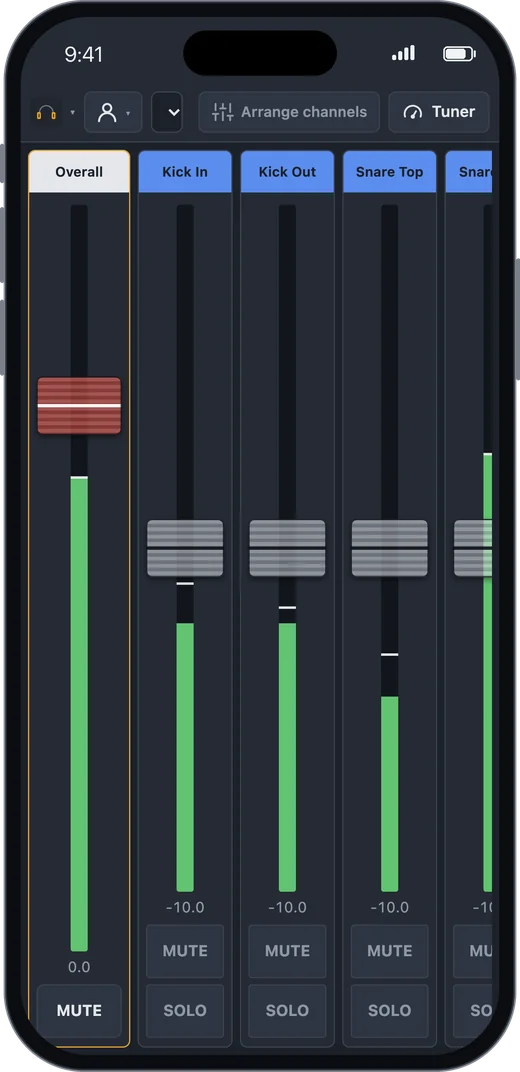Select the Overall channel header
The height and width of the screenshot is (1072, 520).
point(79,172)
